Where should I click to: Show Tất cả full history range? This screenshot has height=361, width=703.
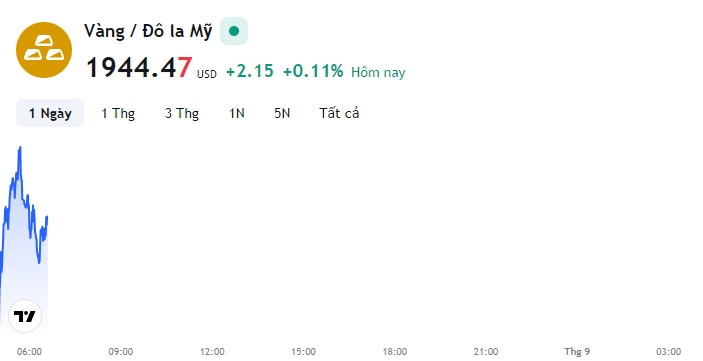[339, 113]
